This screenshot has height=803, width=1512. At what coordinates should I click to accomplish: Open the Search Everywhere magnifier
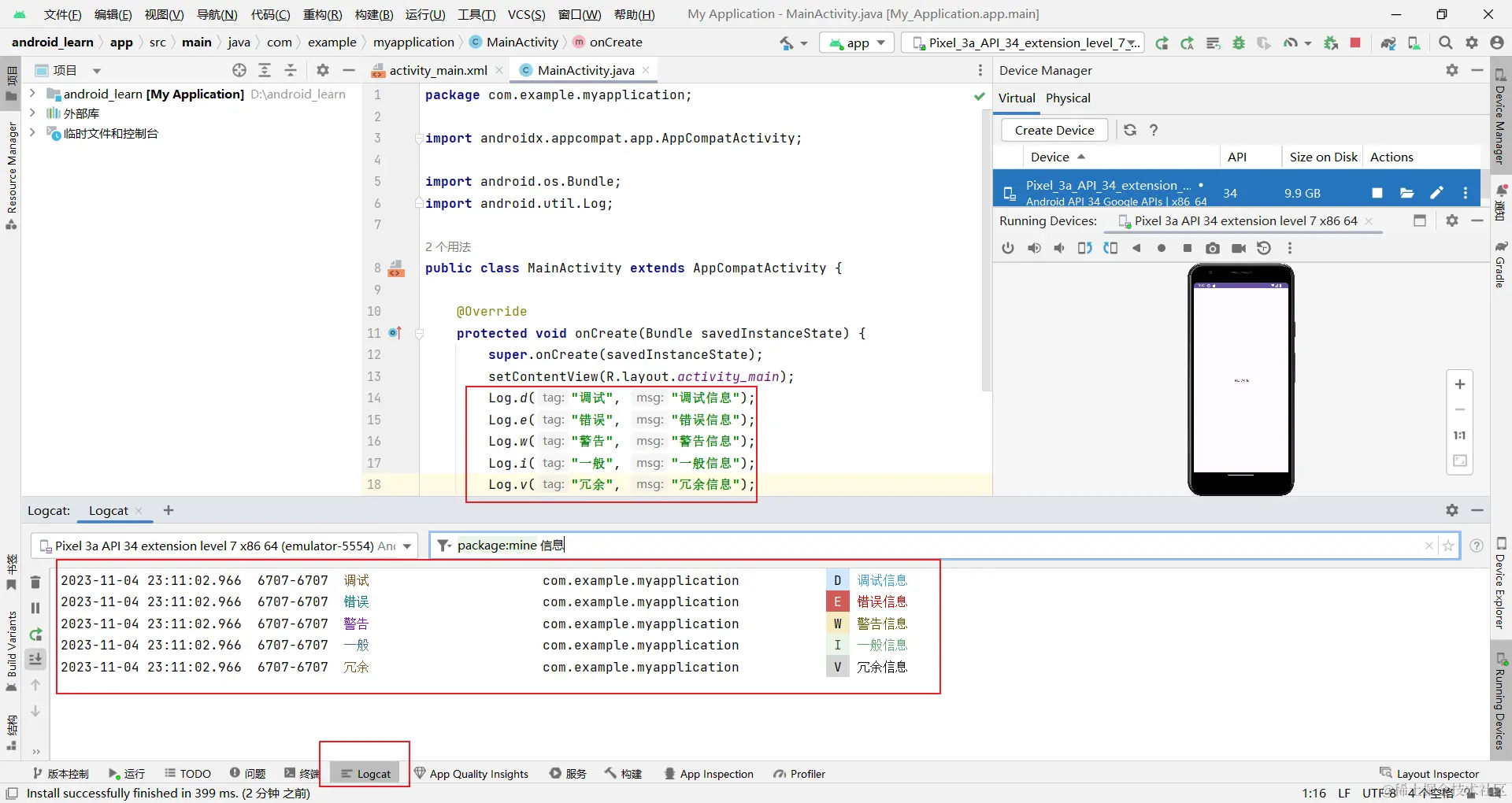[x=1446, y=43]
